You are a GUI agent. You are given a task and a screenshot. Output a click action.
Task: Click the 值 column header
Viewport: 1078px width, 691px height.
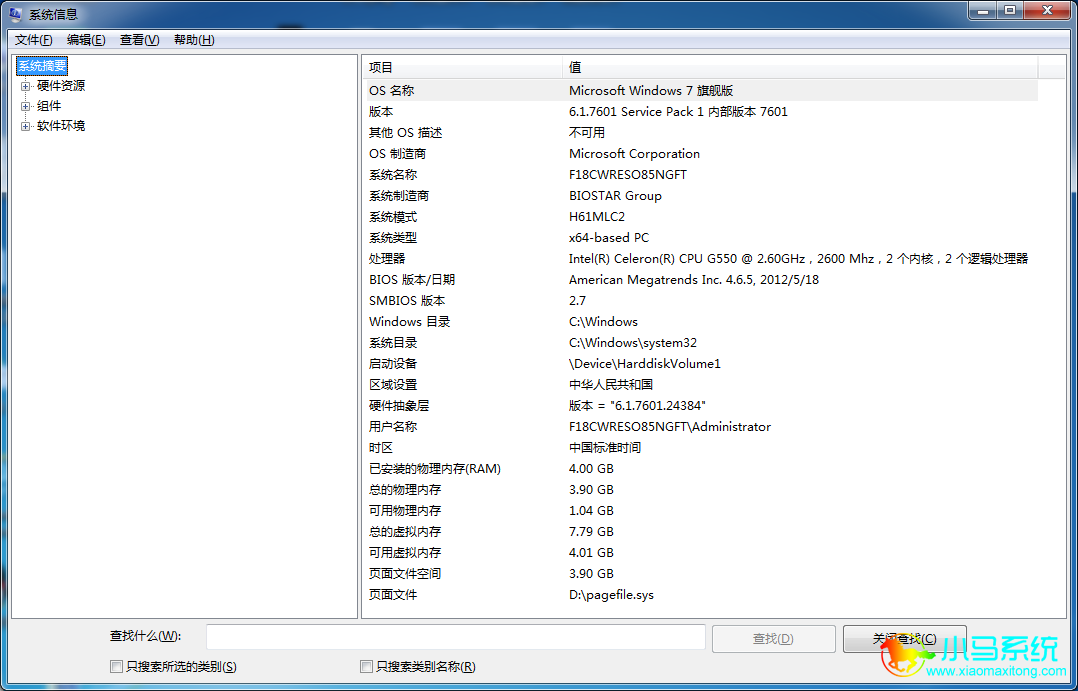pyautogui.click(x=800, y=67)
